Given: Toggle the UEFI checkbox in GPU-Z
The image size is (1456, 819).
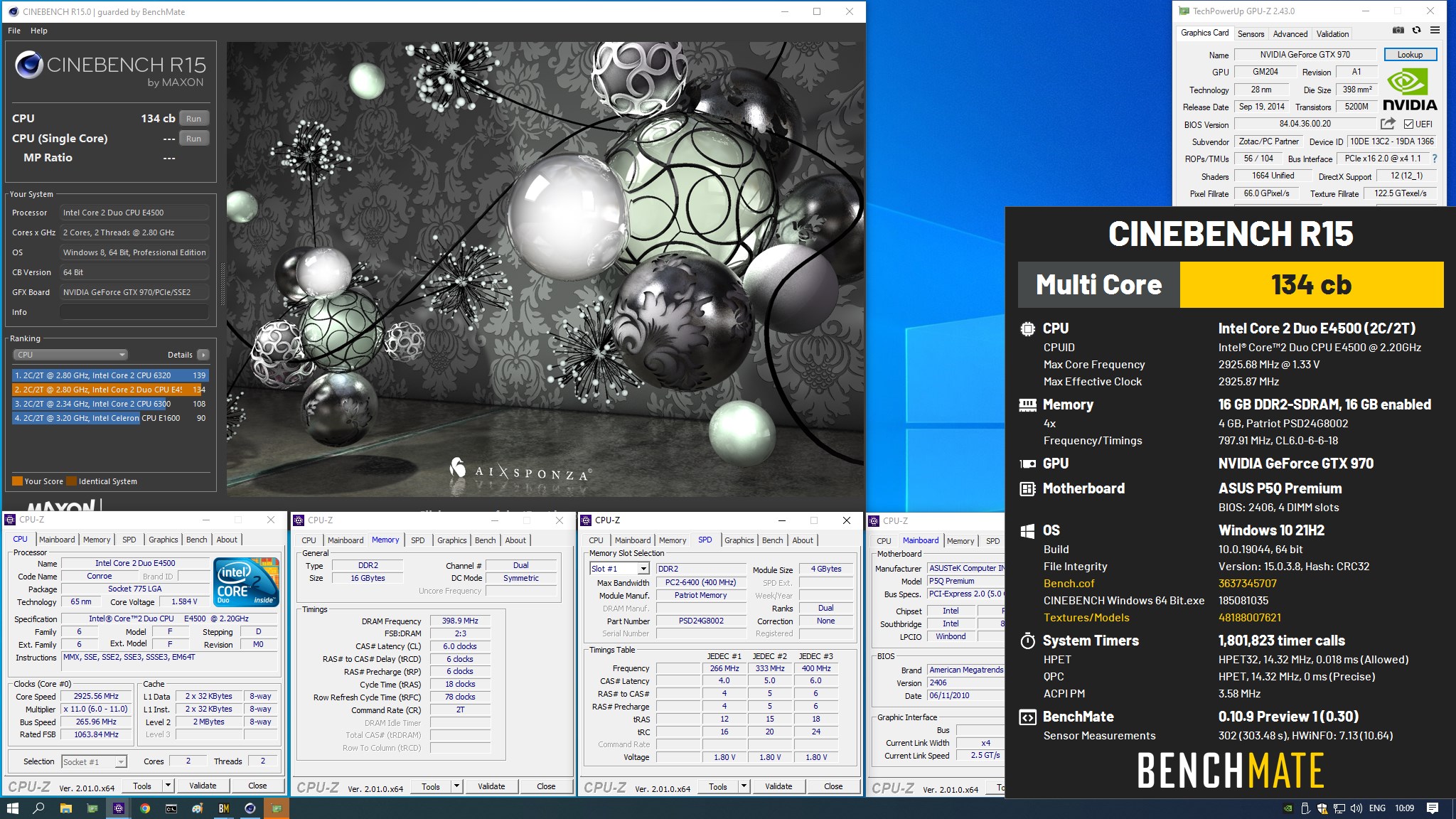Looking at the screenshot, I should coord(1408,124).
